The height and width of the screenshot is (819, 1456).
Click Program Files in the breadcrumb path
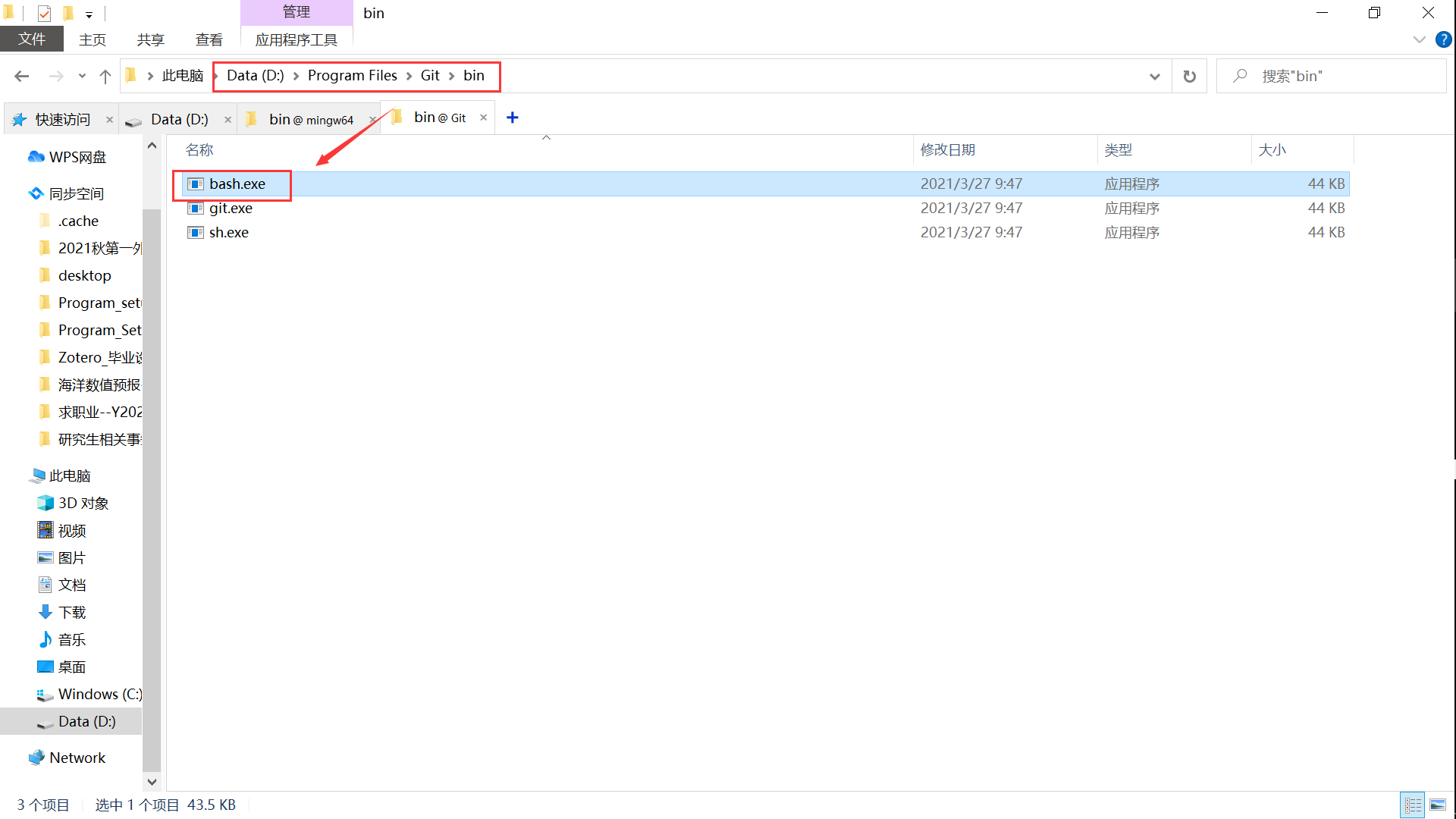click(352, 75)
